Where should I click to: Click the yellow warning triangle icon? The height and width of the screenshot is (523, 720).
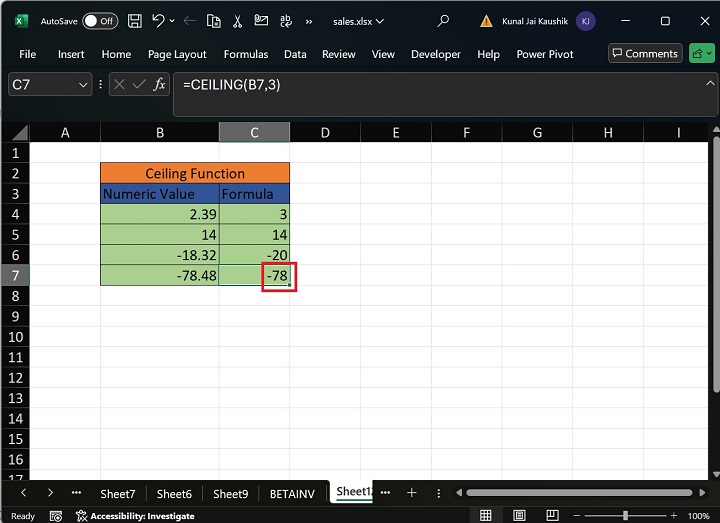point(486,21)
